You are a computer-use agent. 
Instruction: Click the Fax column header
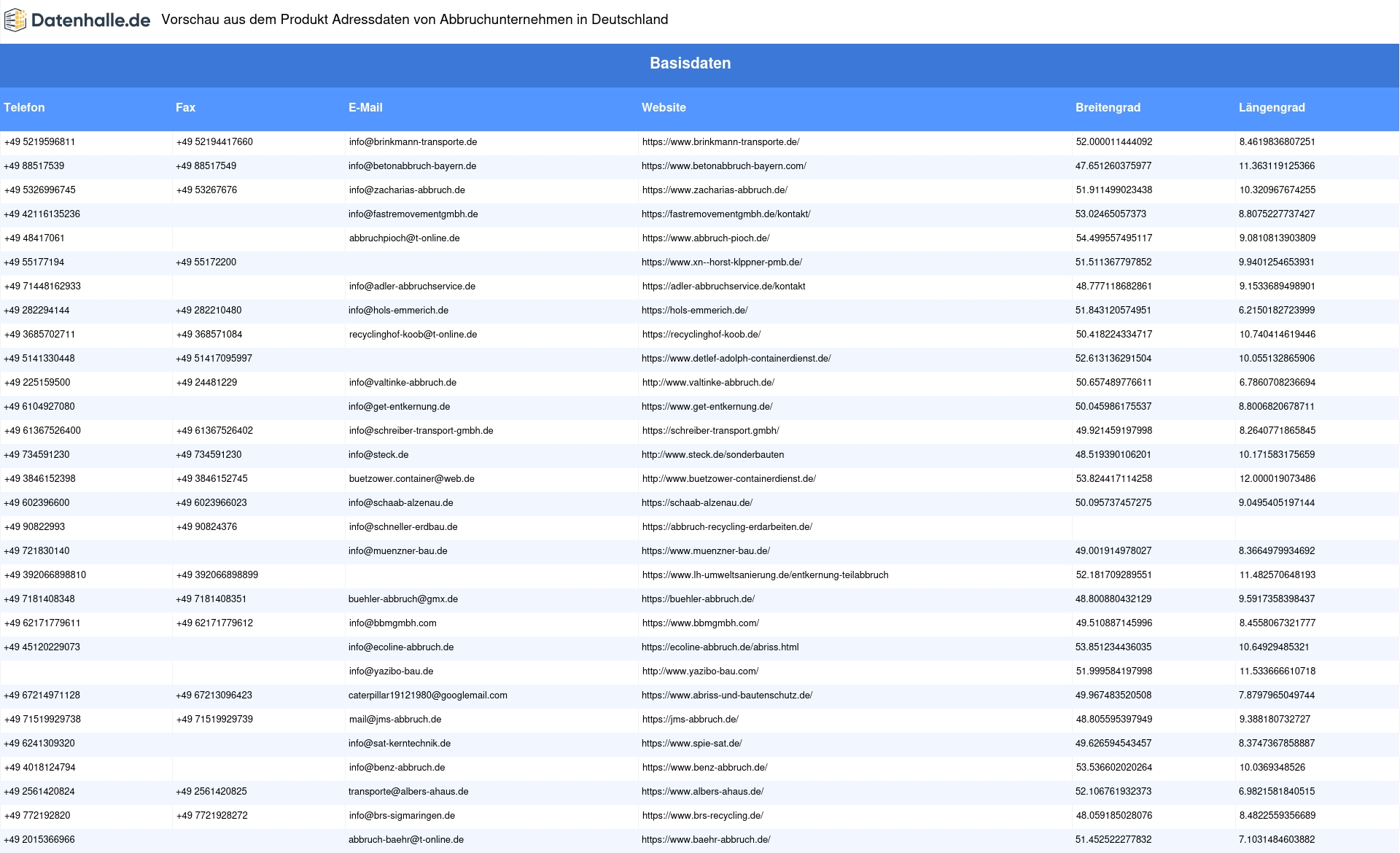(x=185, y=108)
